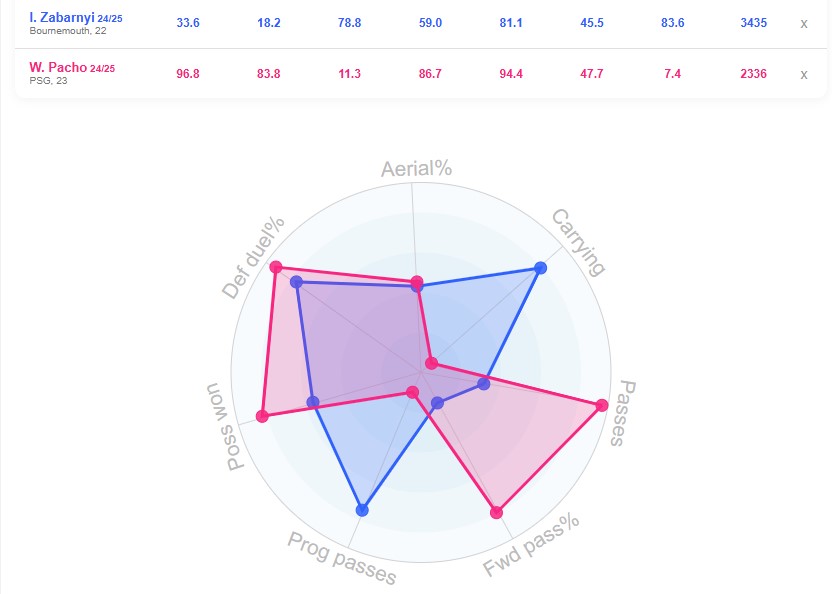Click the blue Poss won data point
Viewport: 832px width, 594px height.
313,403
